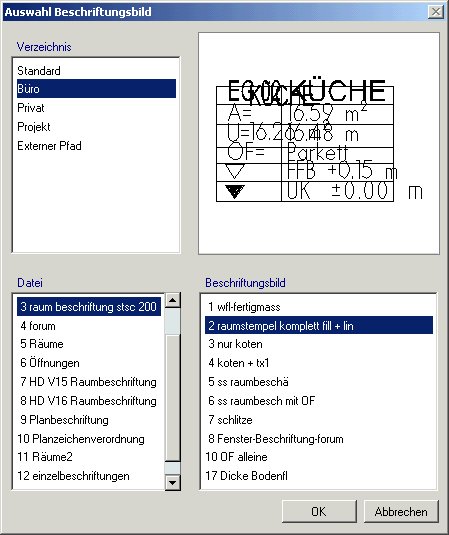
Task: Select label style 1 wfl-fertigmass
Action: click(244, 307)
